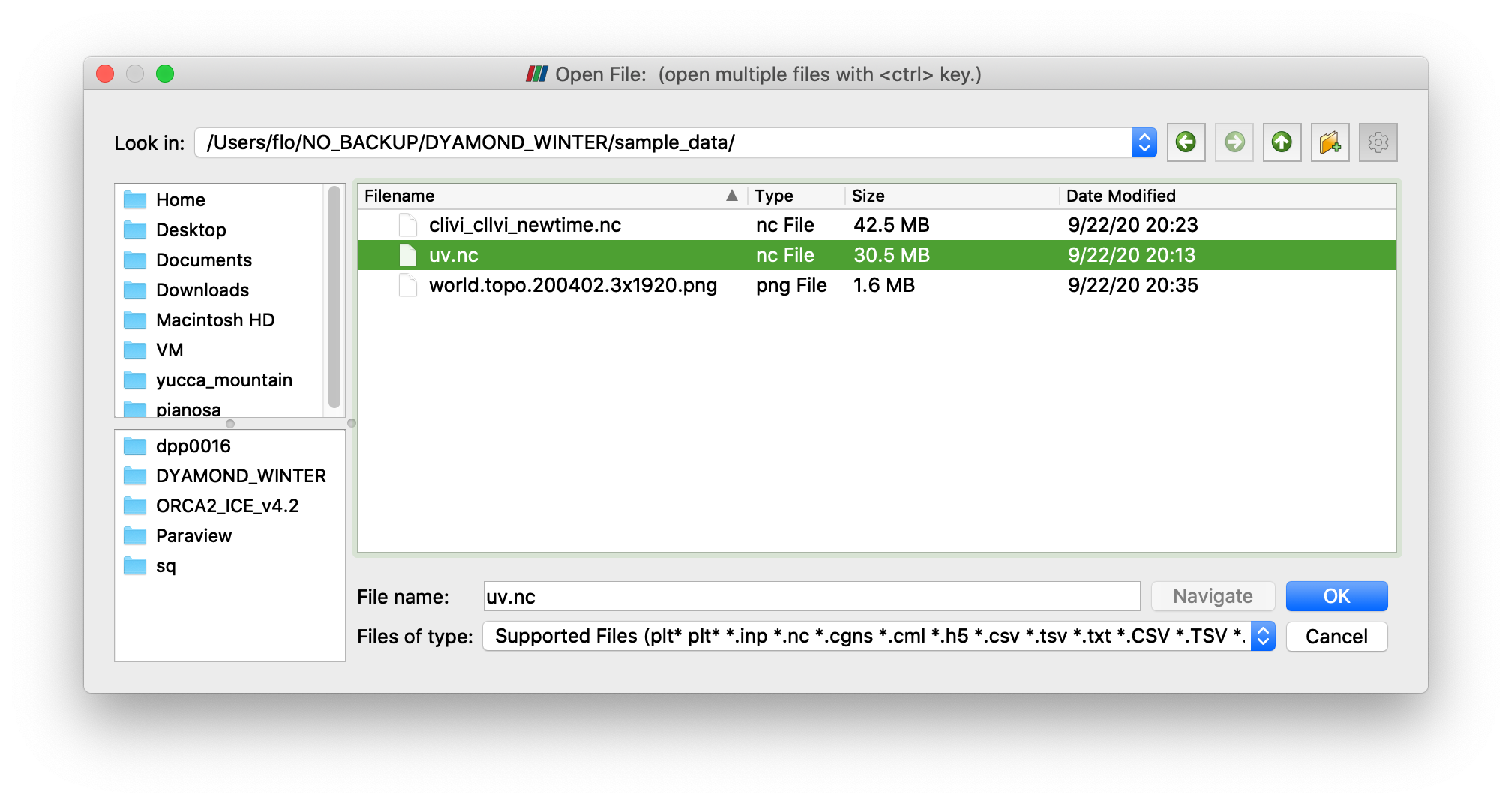The image size is (1512, 804).
Task: Click the DYAMOND_WINTER folder icon
Action: tap(135, 475)
